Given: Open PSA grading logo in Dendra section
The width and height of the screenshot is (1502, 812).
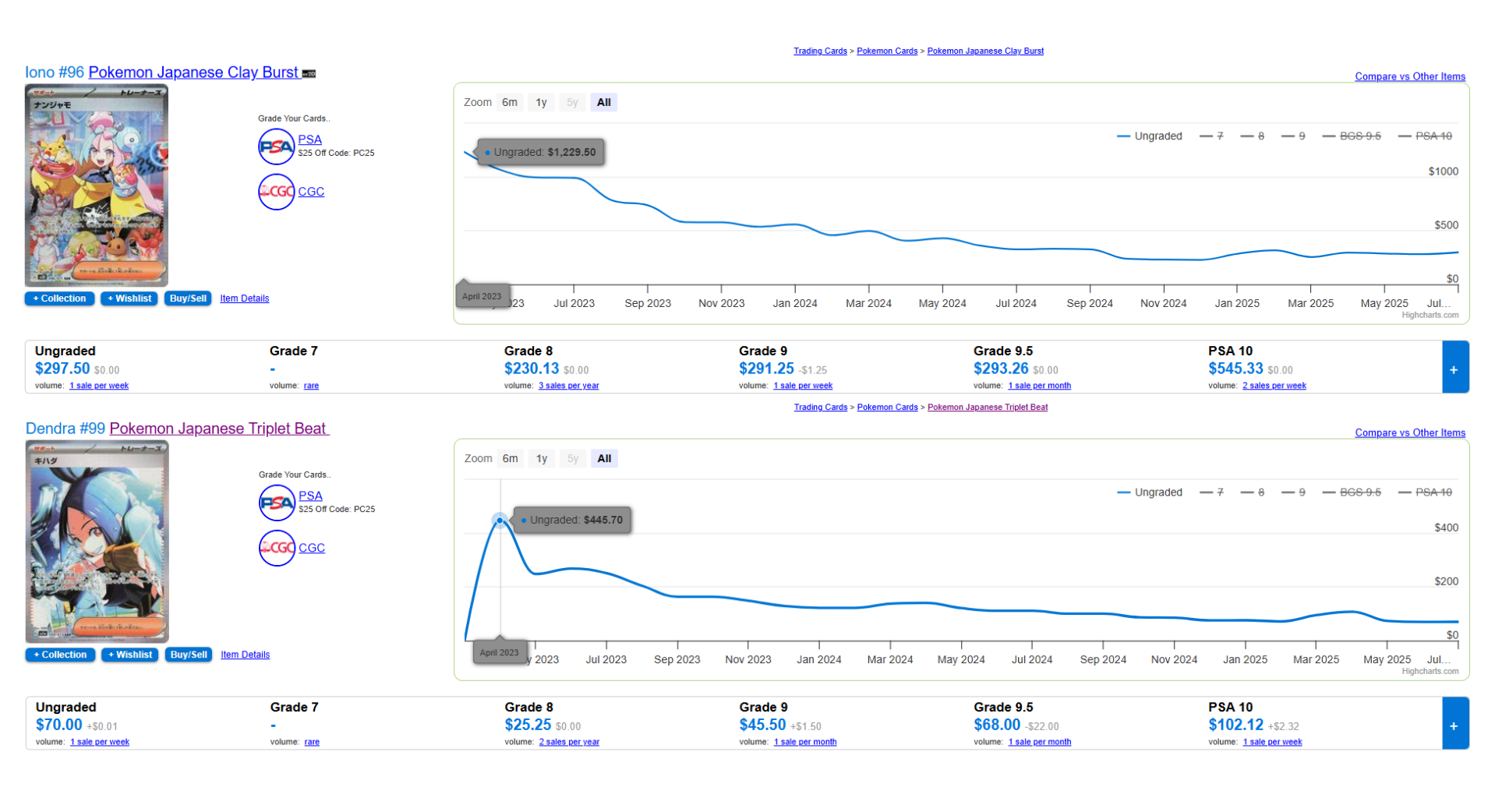Looking at the screenshot, I should (277, 503).
